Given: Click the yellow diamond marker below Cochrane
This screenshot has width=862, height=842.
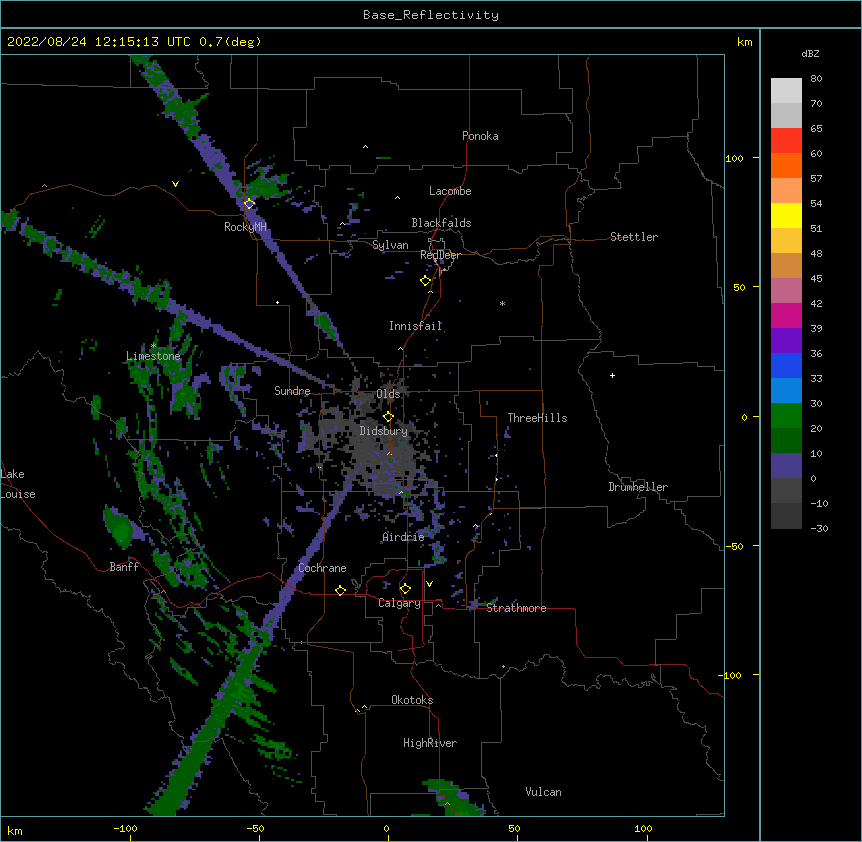Looking at the screenshot, I should click(340, 590).
